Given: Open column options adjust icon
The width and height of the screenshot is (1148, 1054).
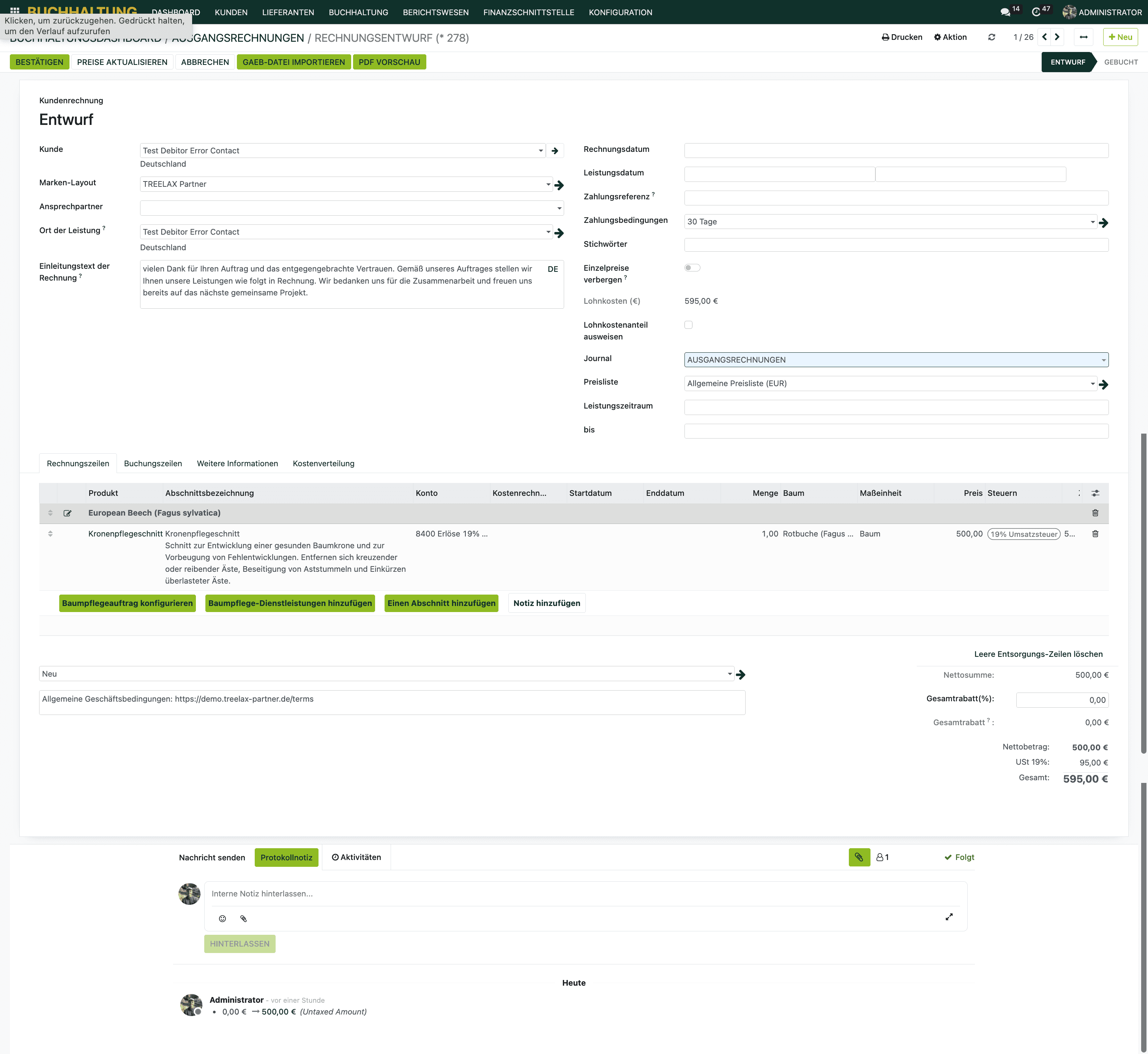Looking at the screenshot, I should point(1095,493).
